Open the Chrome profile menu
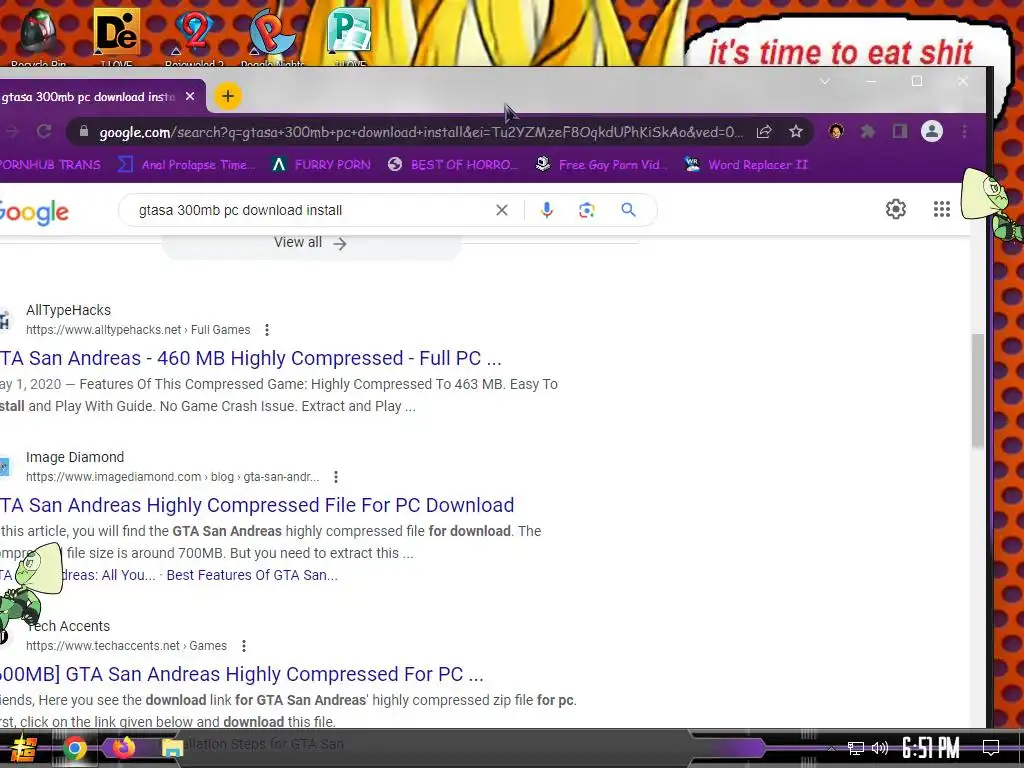This screenshot has height=768, width=1024. [x=932, y=131]
